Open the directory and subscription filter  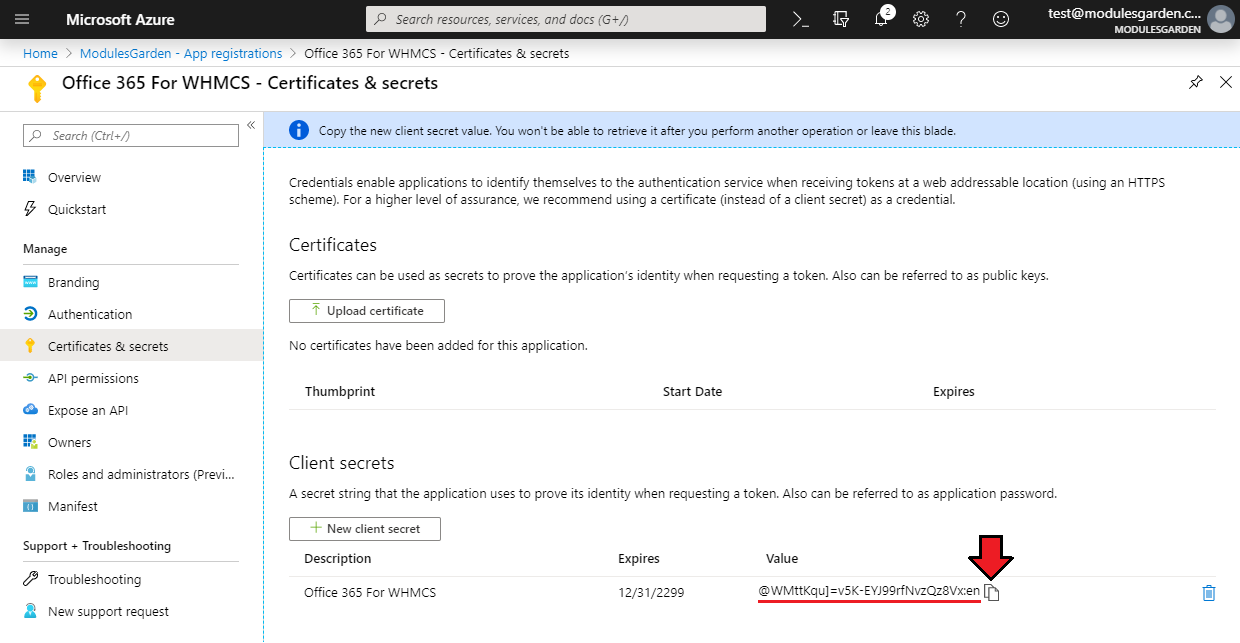point(840,19)
